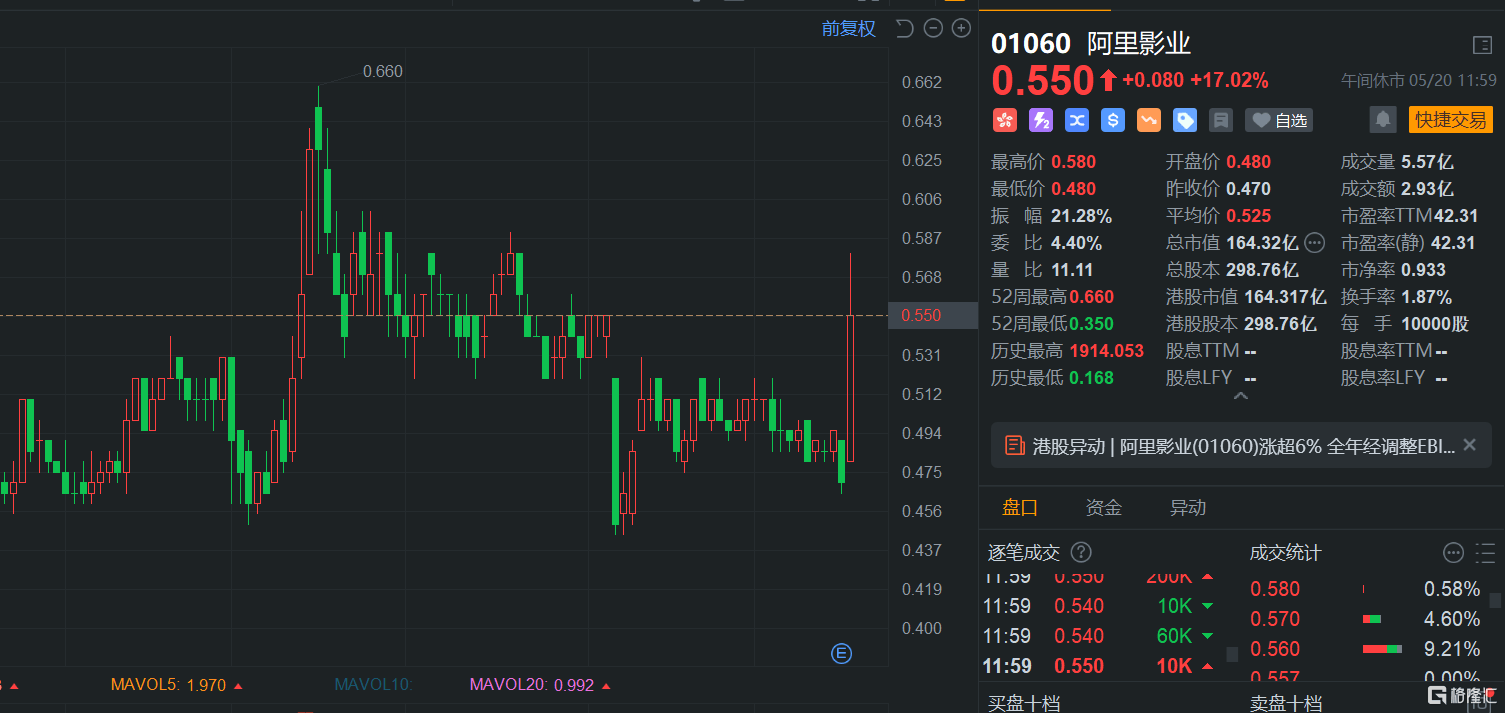Add 阿里影业 to 自选 watchlist
Screen dimensions: 1505x713
(1279, 120)
